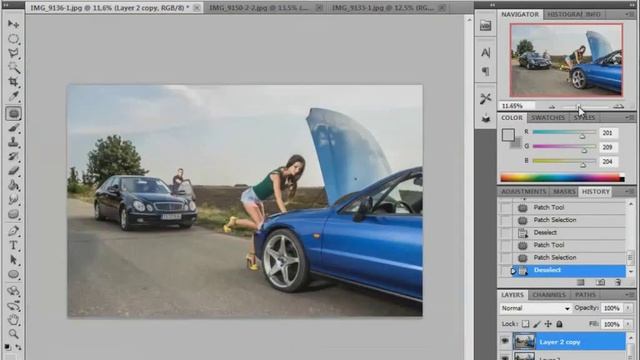Toggle lock image pixels
The image size is (640, 360).
(537, 324)
